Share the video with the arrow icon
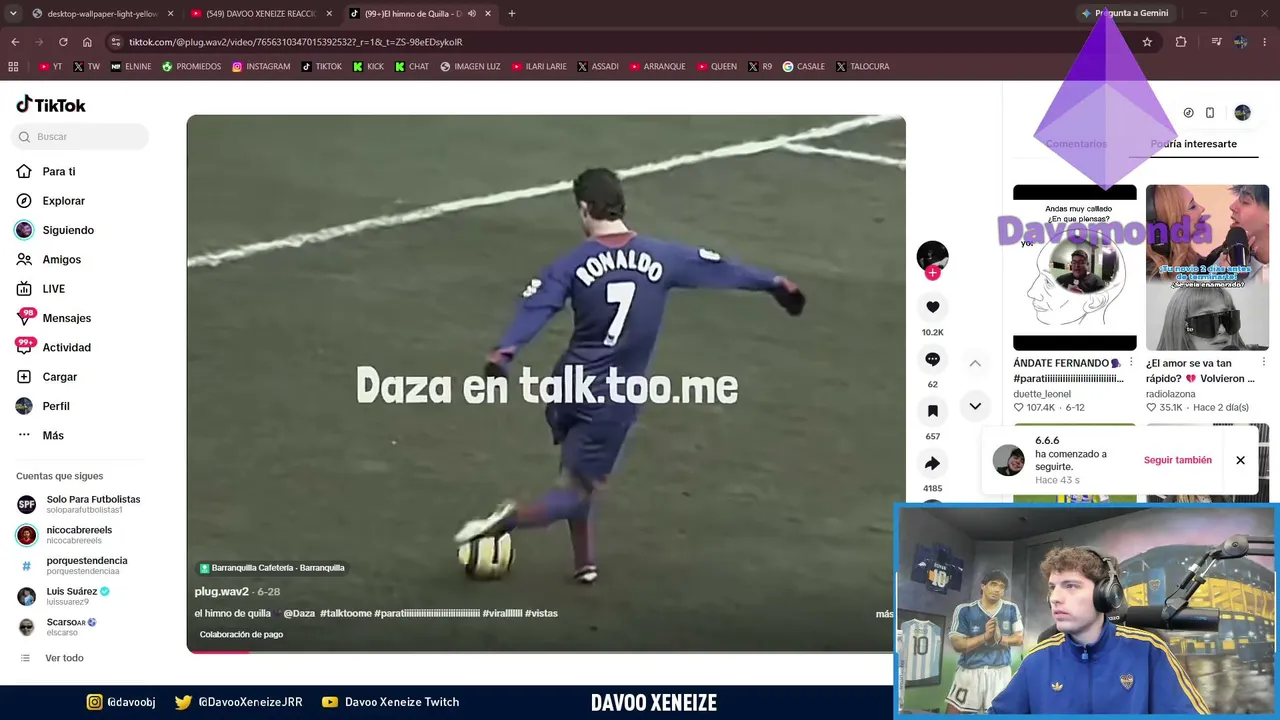The width and height of the screenshot is (1280, 720). [932, 463]
